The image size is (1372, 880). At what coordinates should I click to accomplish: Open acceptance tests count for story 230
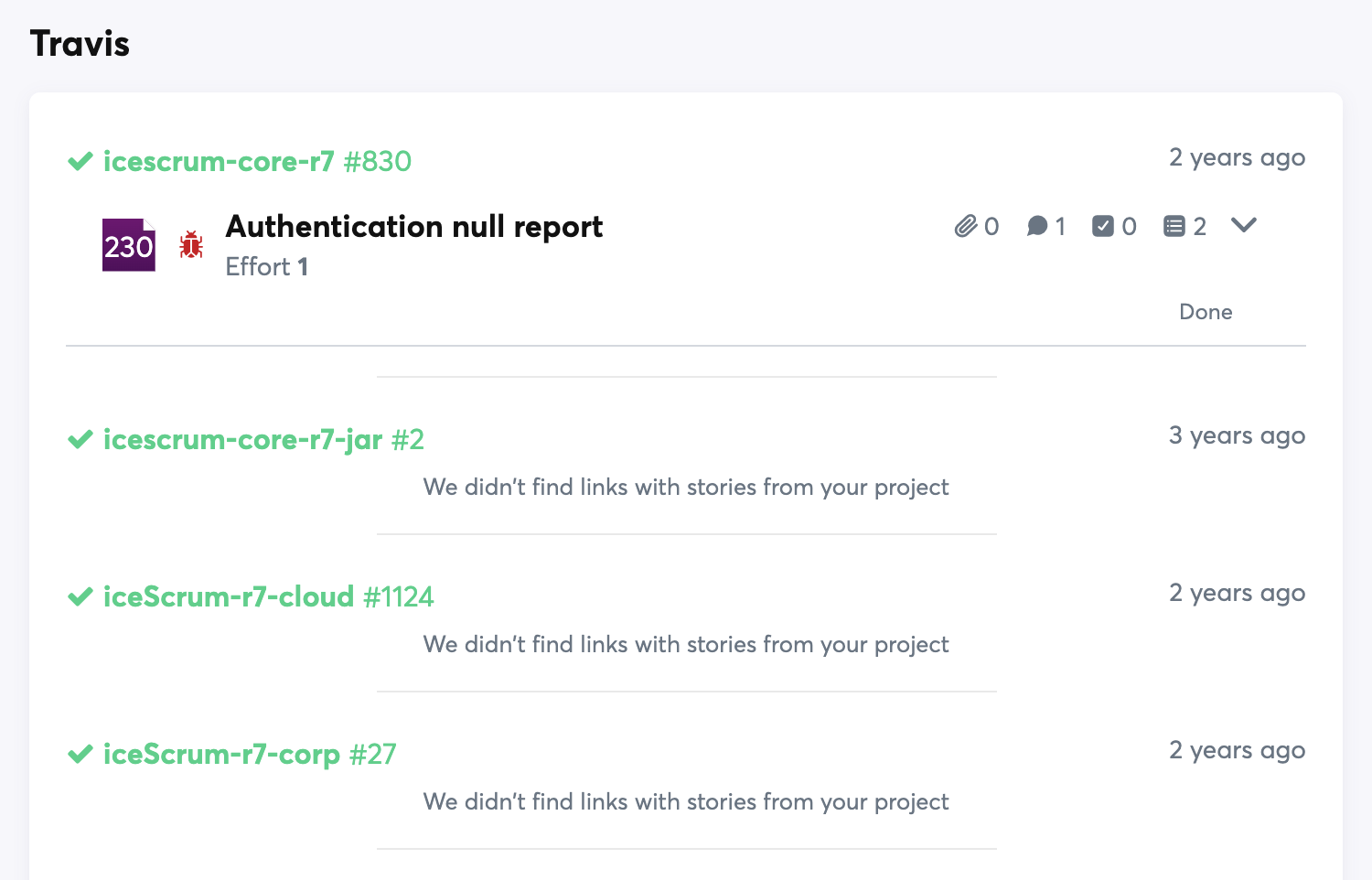point(1112,226)
